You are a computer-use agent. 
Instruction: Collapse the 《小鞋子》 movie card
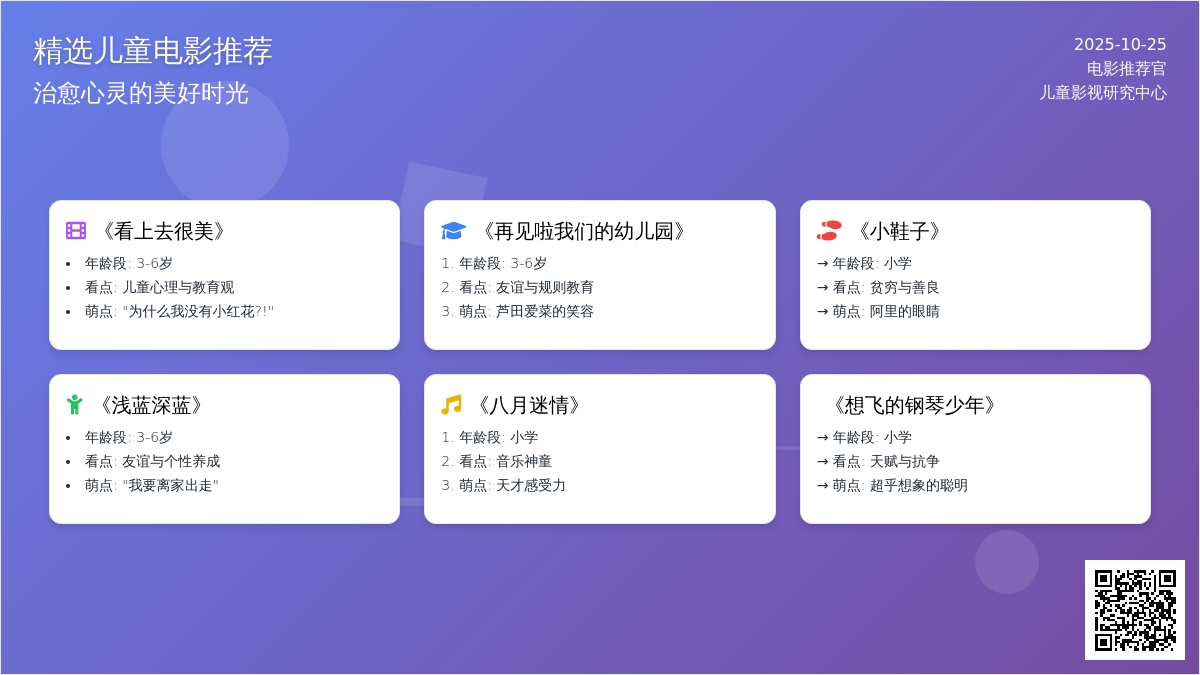click(975, 275)
